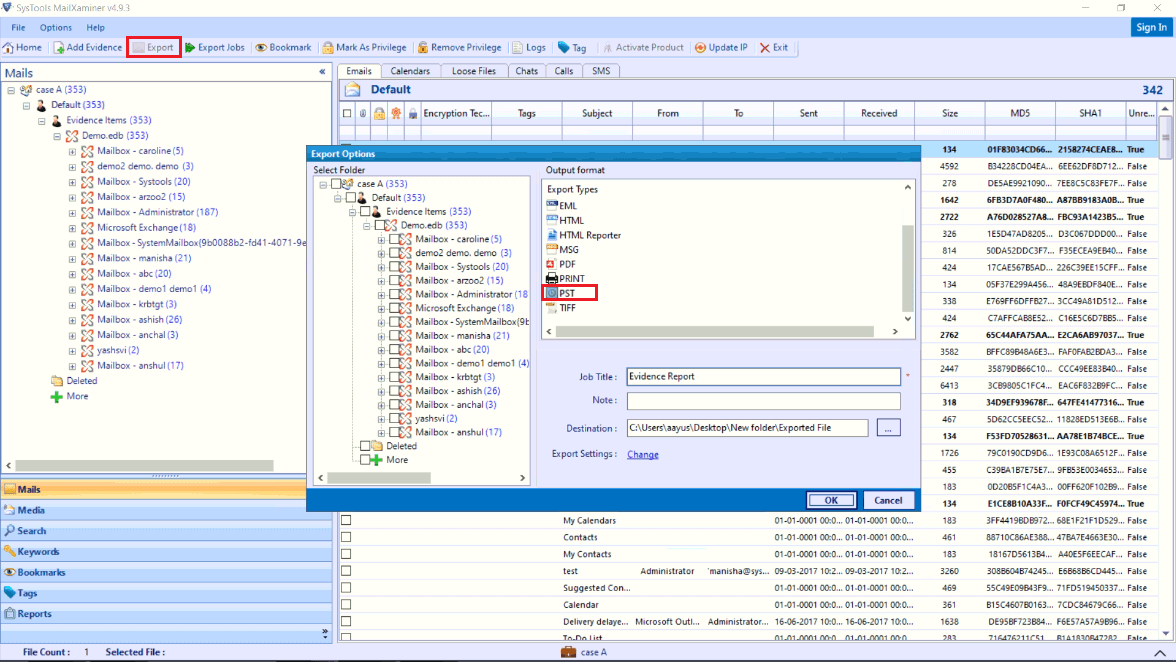Click the Destination browse button
The height and width of the screenshot is (662, 1176).
coord(888,426)
